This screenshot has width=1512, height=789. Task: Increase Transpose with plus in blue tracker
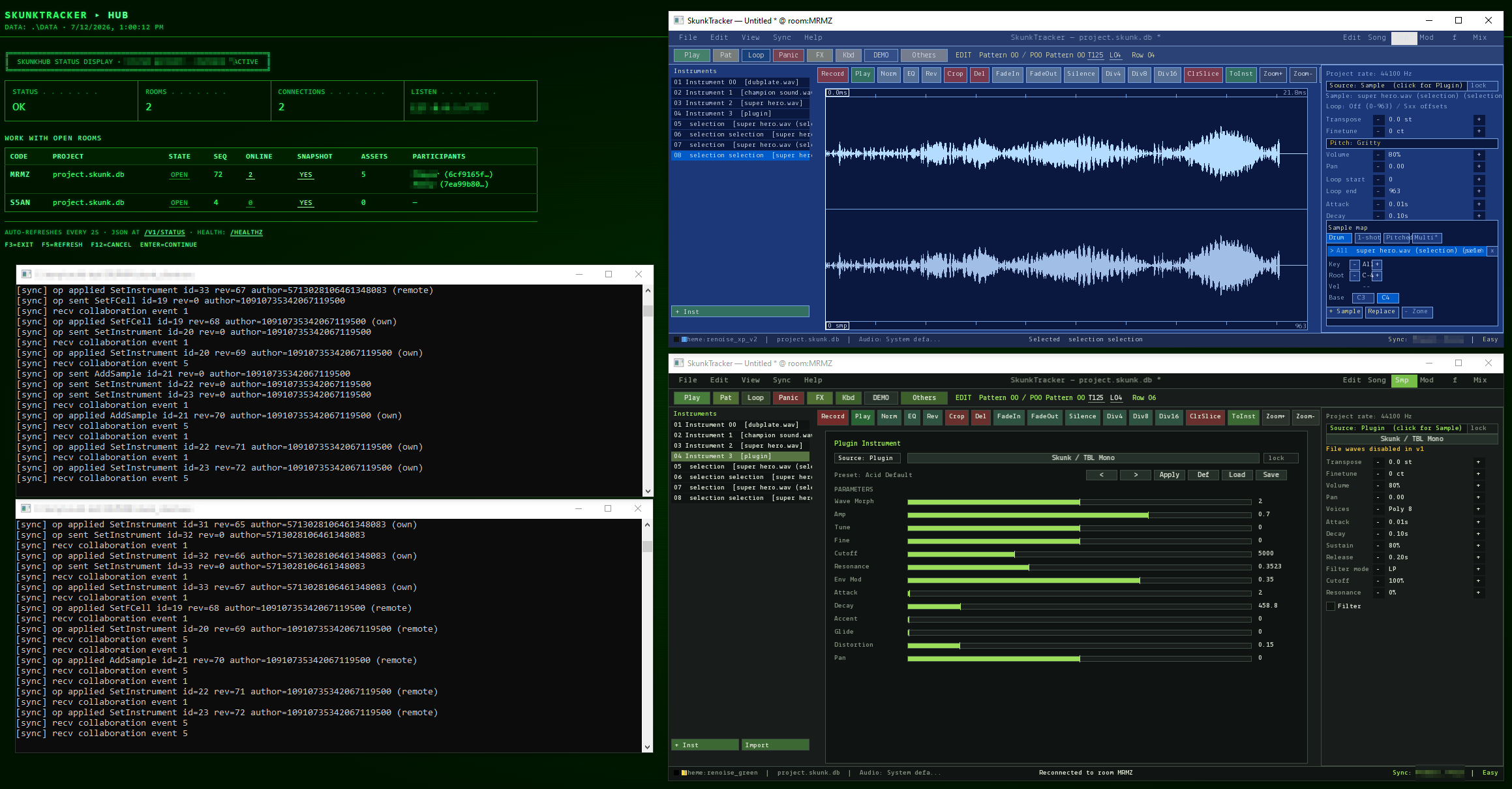(1479, 119)
